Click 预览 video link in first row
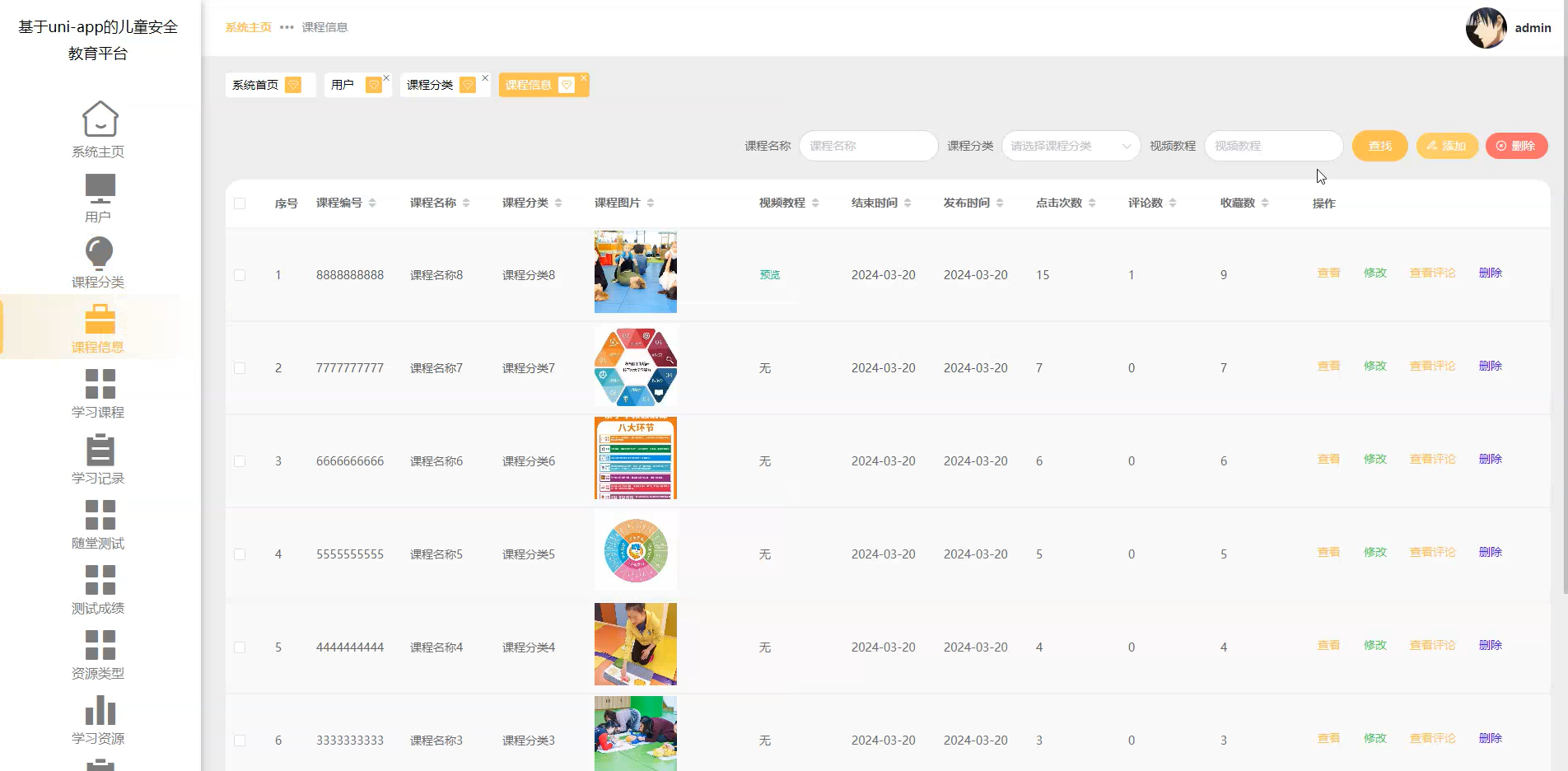The width and height of the screenshot is (1568, 771). (770, 275)
